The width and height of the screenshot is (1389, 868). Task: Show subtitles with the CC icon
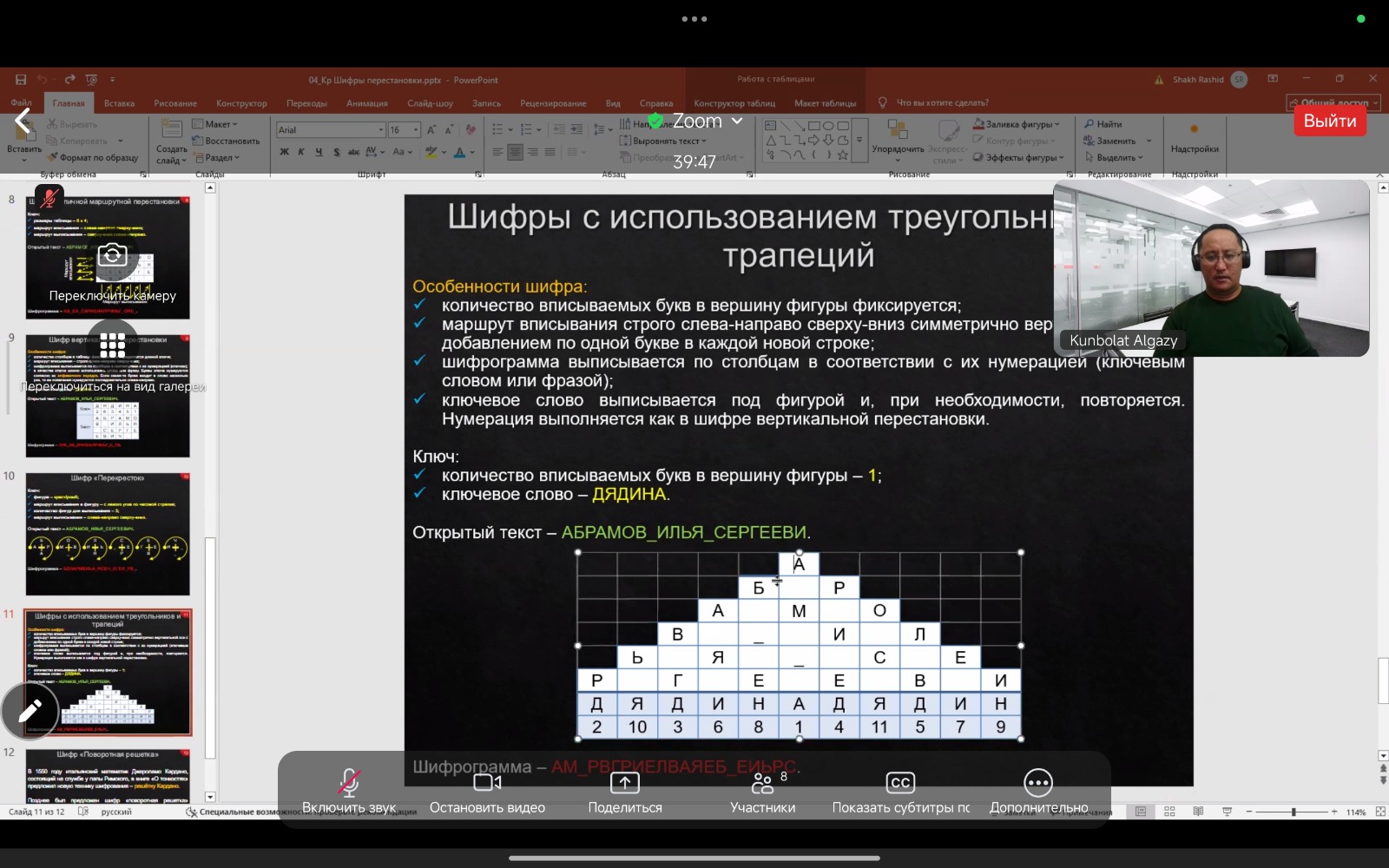point(900,783)
